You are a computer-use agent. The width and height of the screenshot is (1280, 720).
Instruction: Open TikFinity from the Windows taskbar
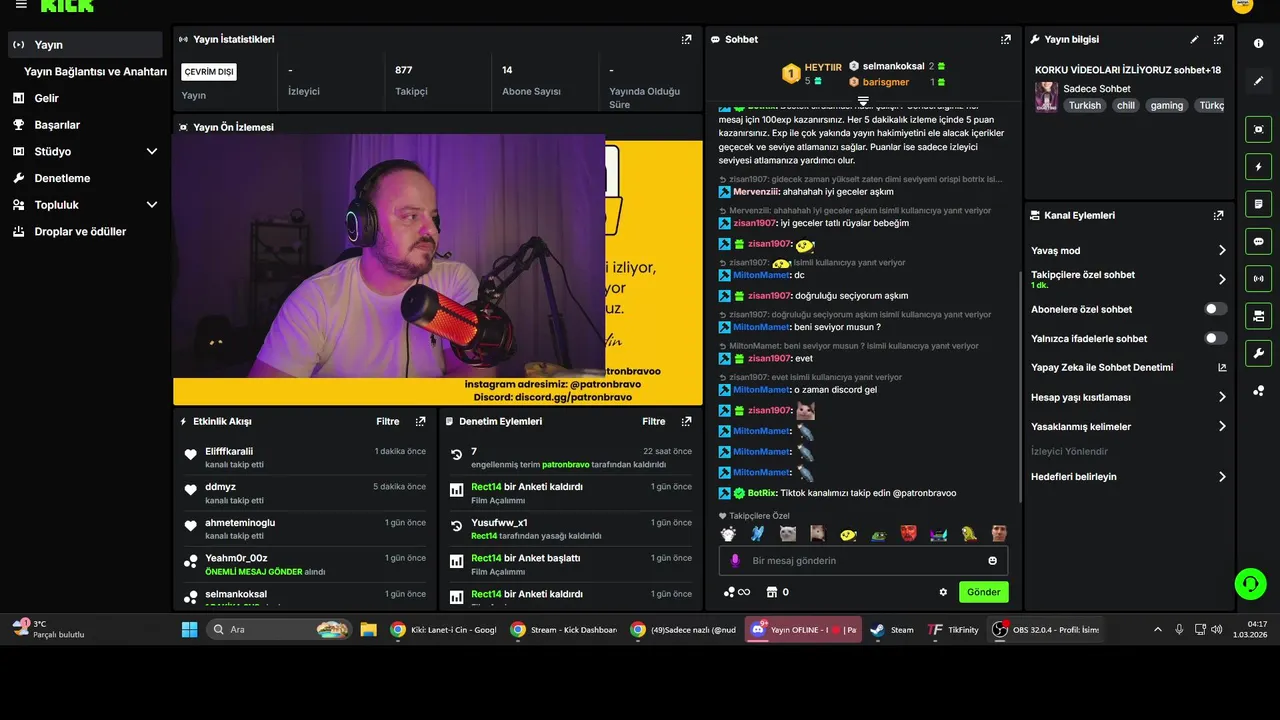point(953,630)
